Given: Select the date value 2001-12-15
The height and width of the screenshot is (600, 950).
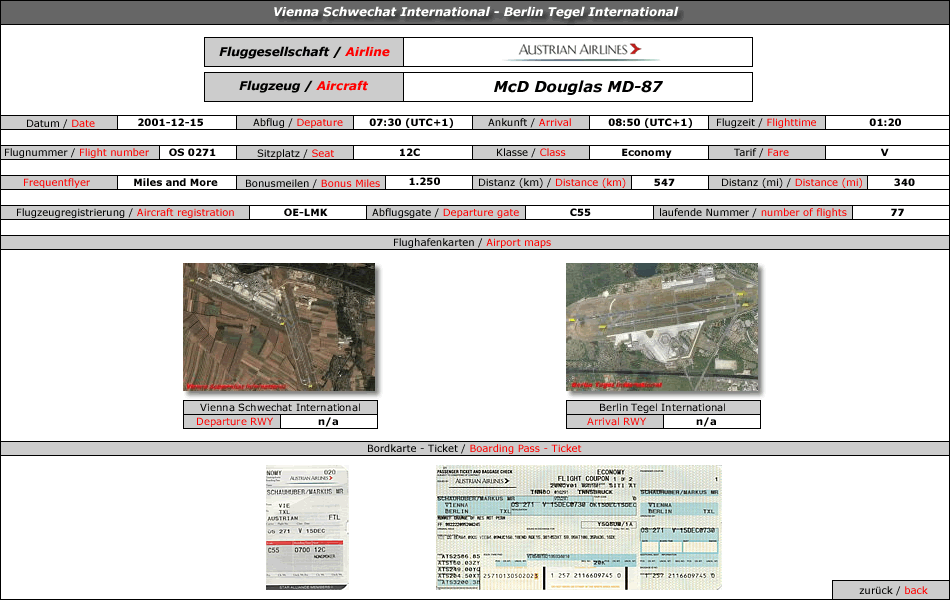Looking at the screenshot, I should (170, 122).
